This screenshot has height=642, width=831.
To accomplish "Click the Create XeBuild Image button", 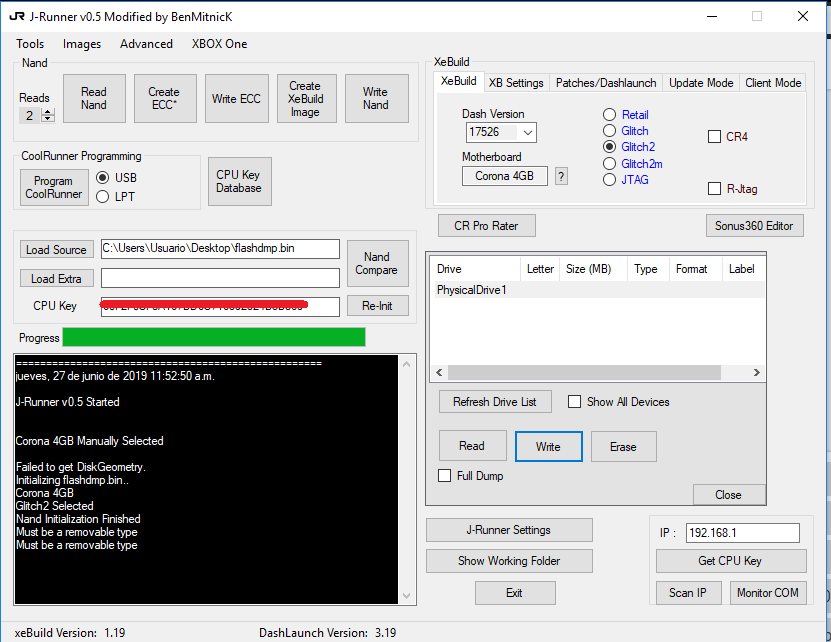I will (306, 99).
